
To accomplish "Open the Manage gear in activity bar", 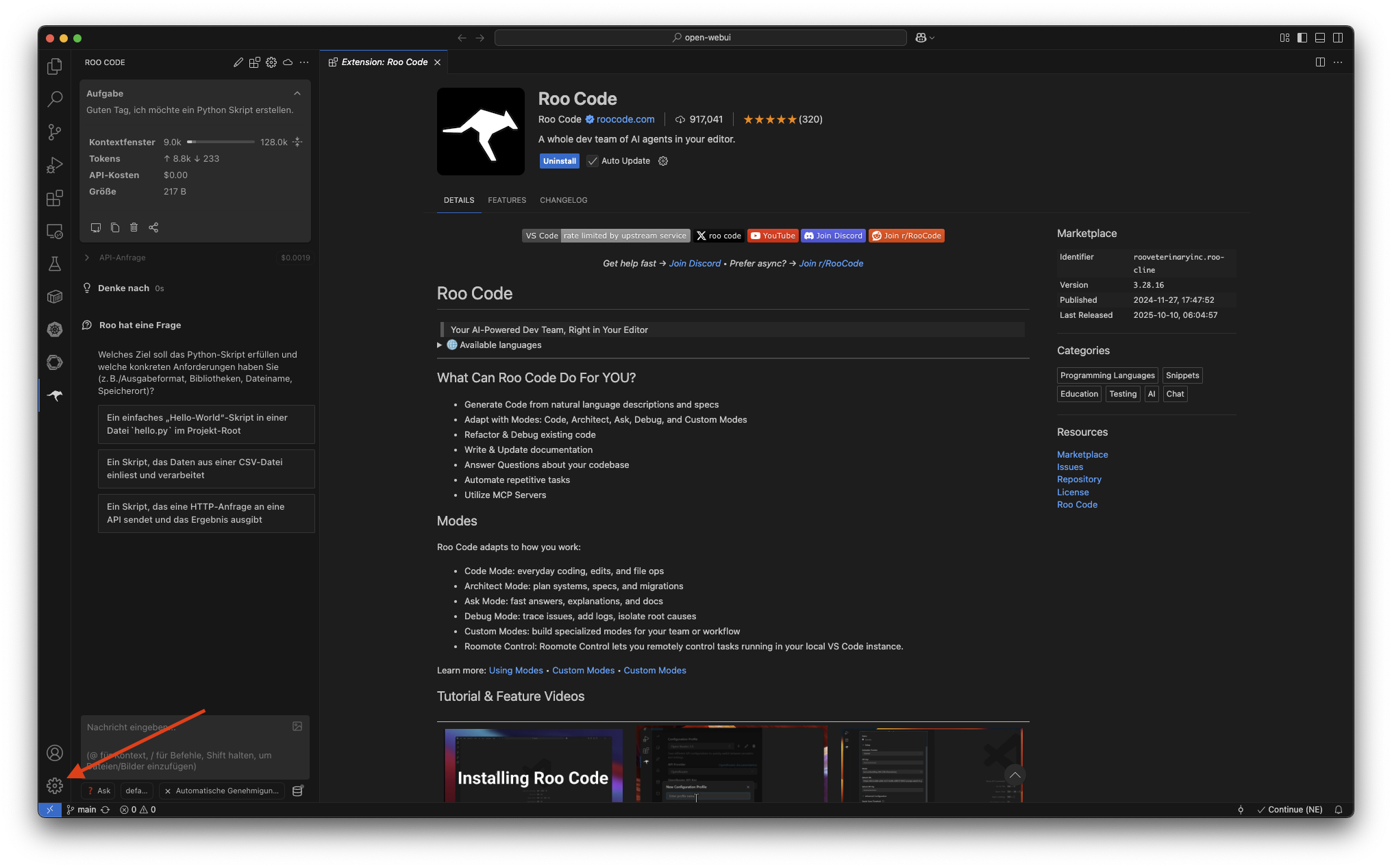I will pyautogui.click(x=55, y=786).
